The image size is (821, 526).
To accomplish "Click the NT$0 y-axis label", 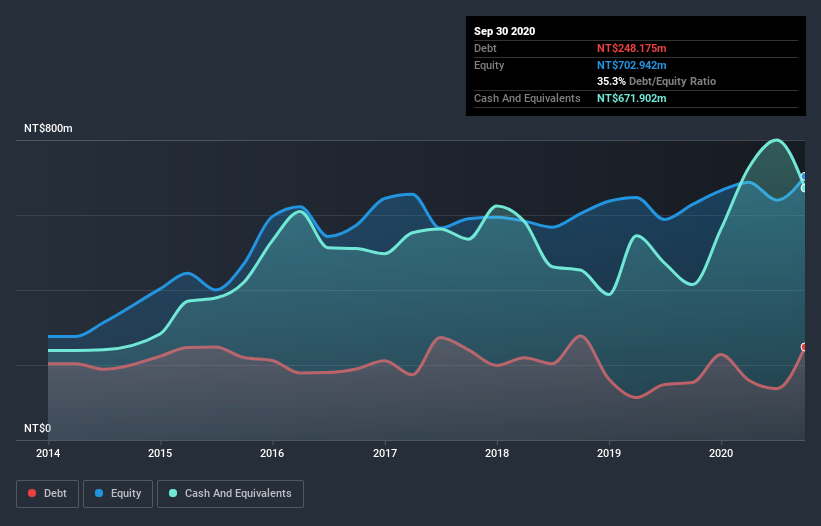I will (38, 428).
